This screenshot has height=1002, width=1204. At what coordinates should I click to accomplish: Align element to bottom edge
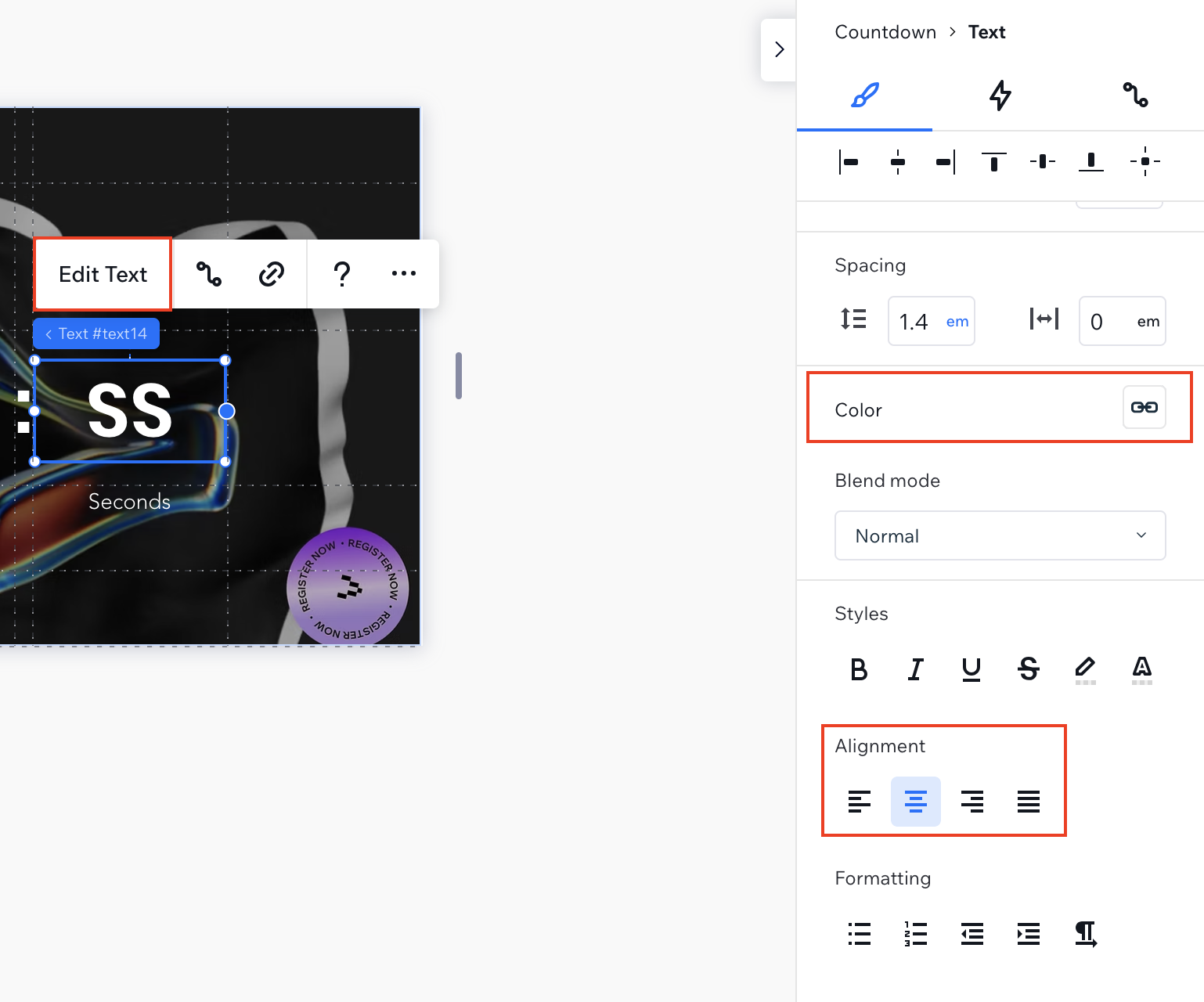(1091, 162)
